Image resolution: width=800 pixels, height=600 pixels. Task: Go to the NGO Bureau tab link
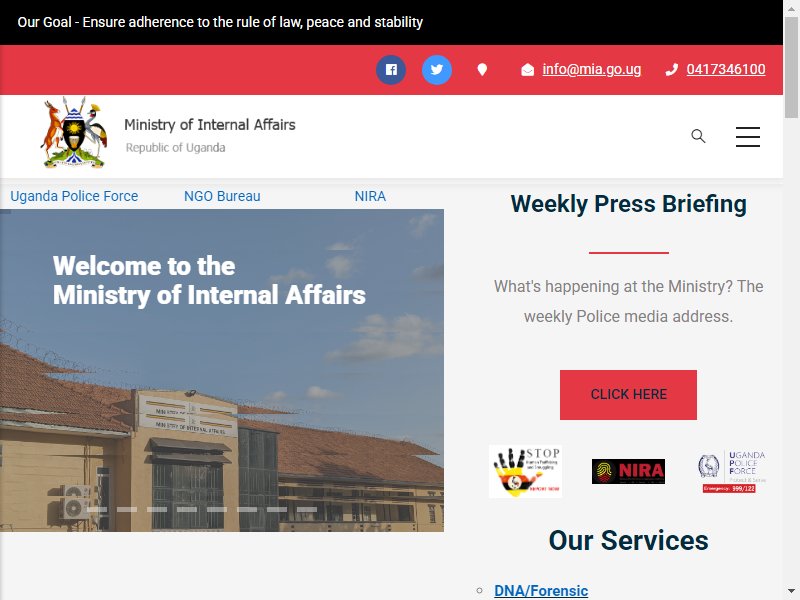point(222,196)
